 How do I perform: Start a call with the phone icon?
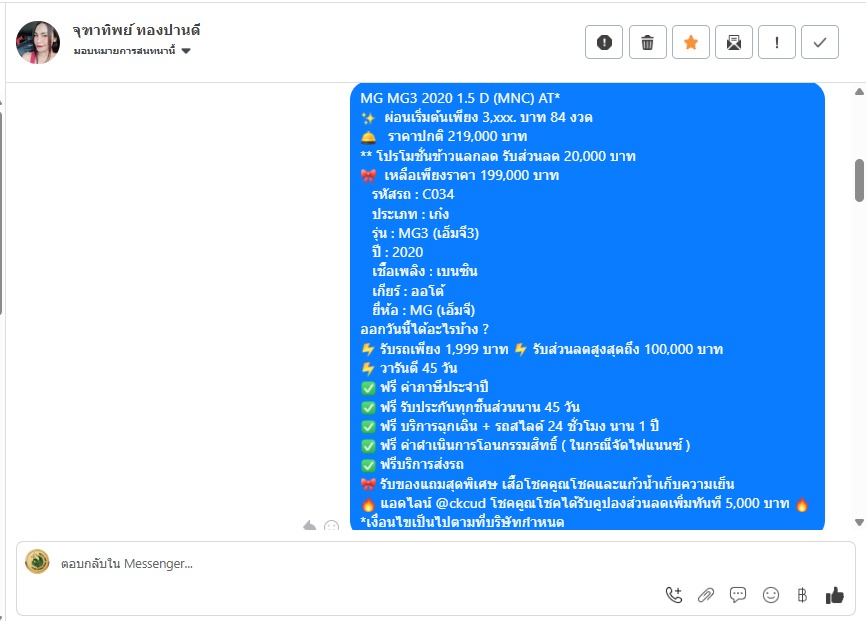[x=674, y=595]
